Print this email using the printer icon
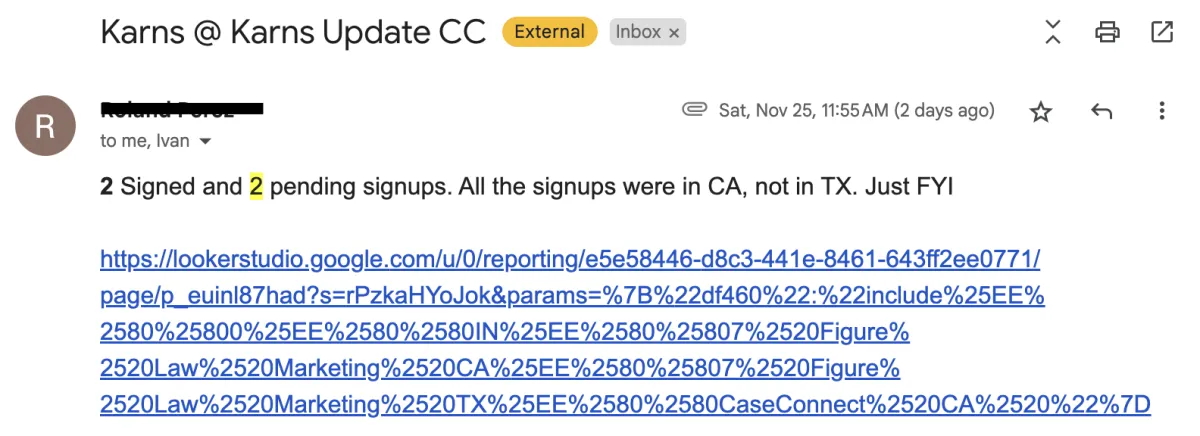Image resolution: width=1200 pixels, height=436 pixels. coord(1107,32)
